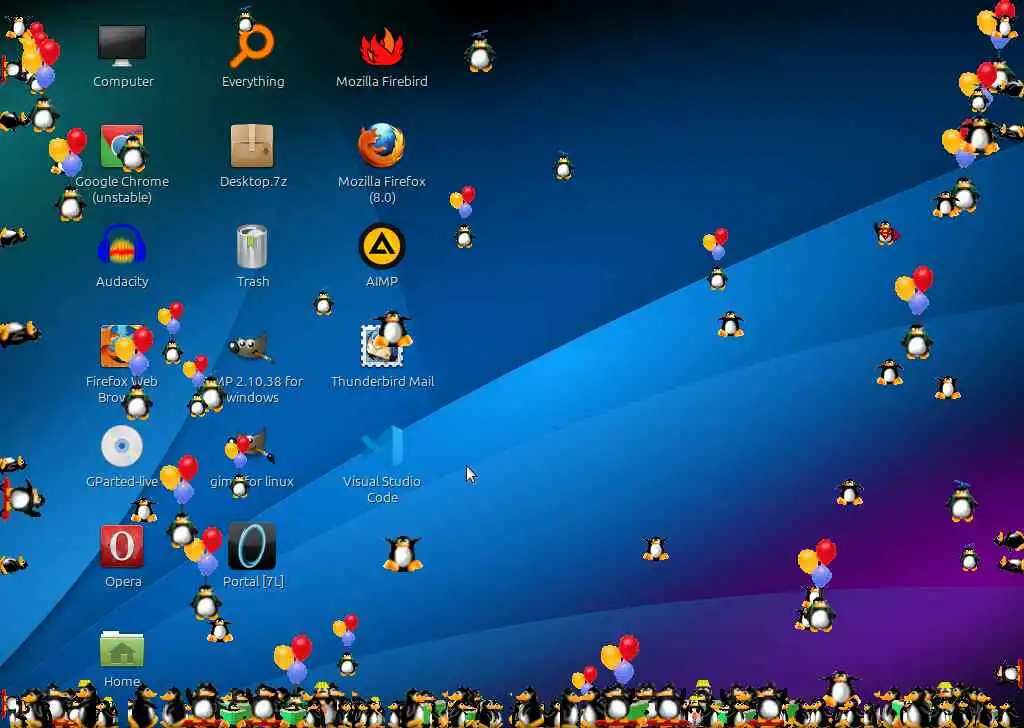Open the Mozilla Firebird icon
1024x728 pixels.
pos(382,46)
